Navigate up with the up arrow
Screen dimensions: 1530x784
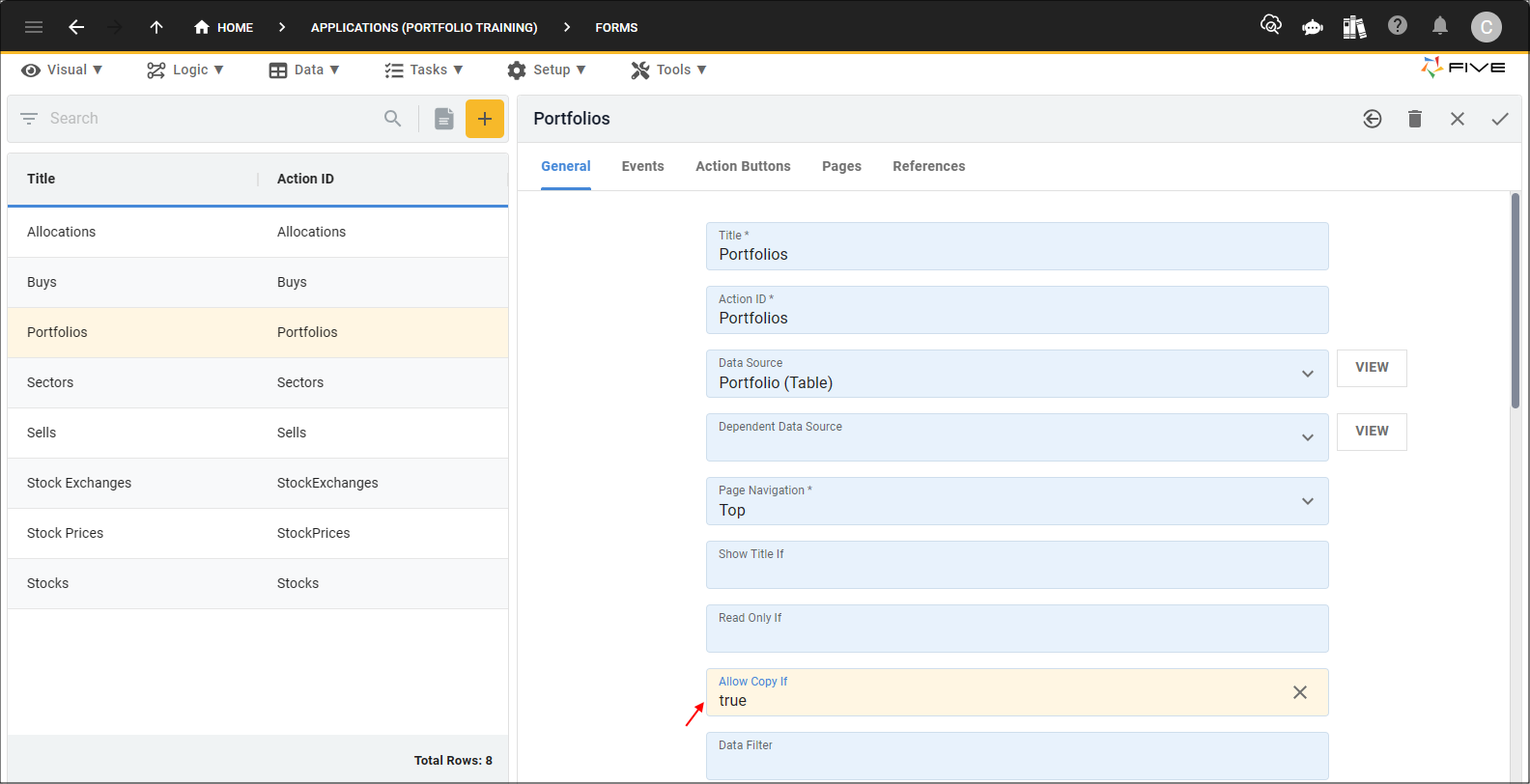[156, 27]
